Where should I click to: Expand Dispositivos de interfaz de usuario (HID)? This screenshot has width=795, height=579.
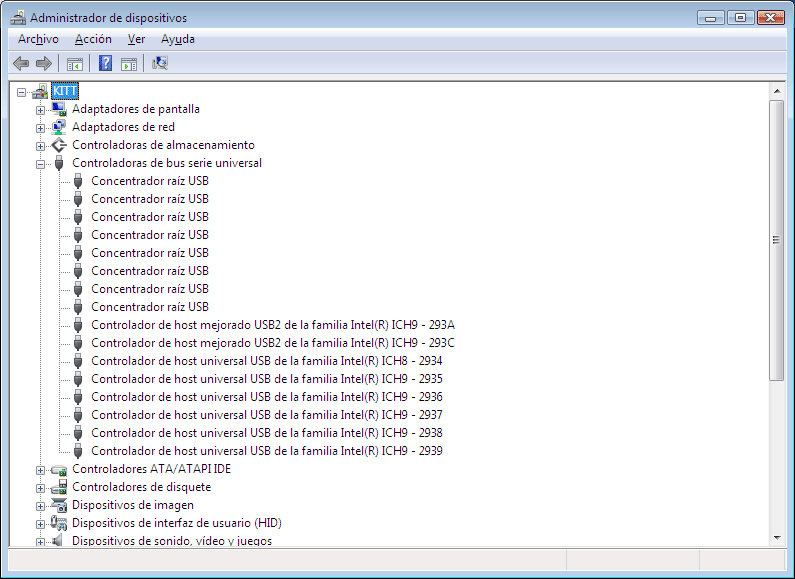pyautogui.click(x=41, y=524)
